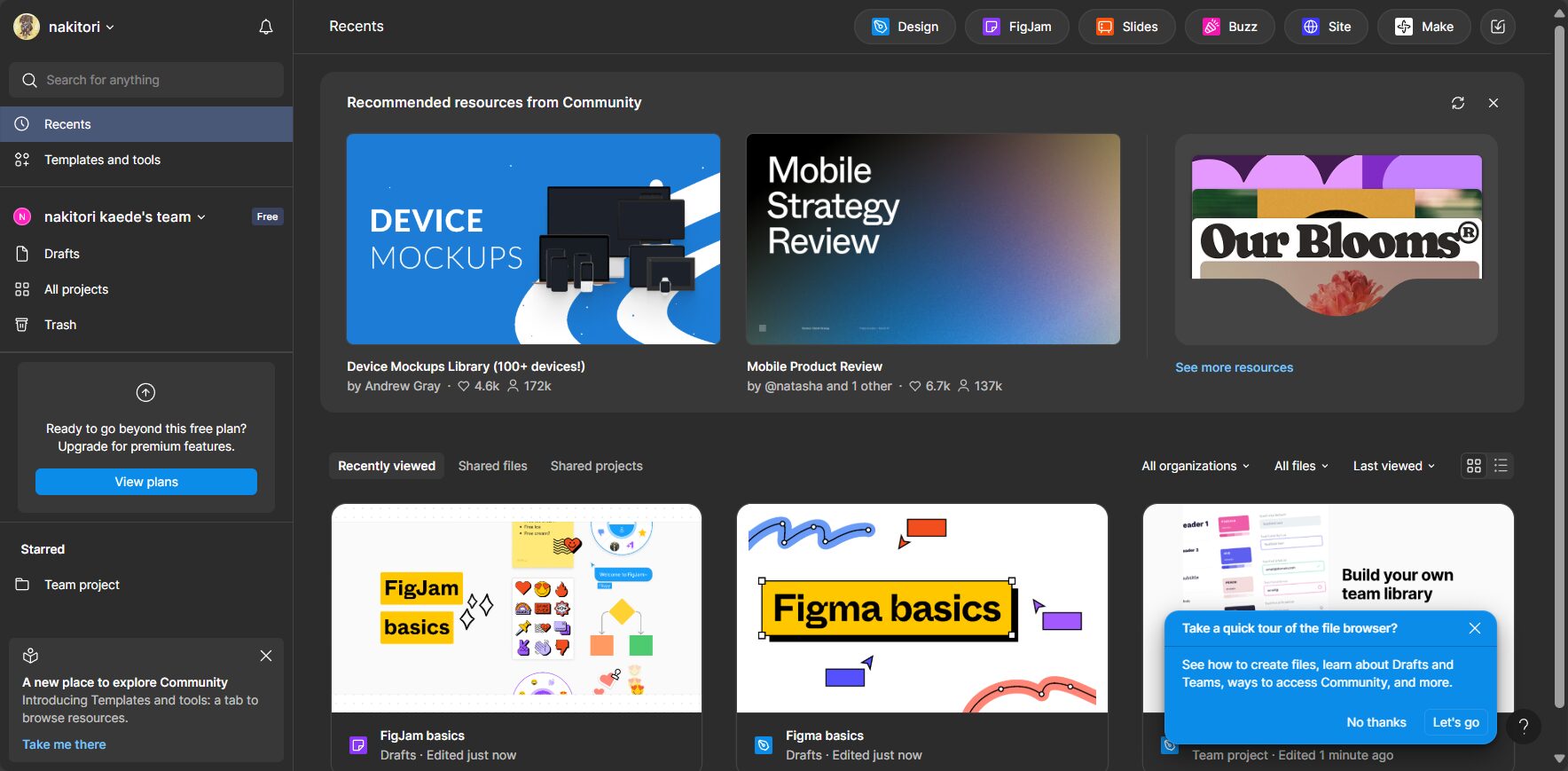Open the help question mark button

[1524, 726]
